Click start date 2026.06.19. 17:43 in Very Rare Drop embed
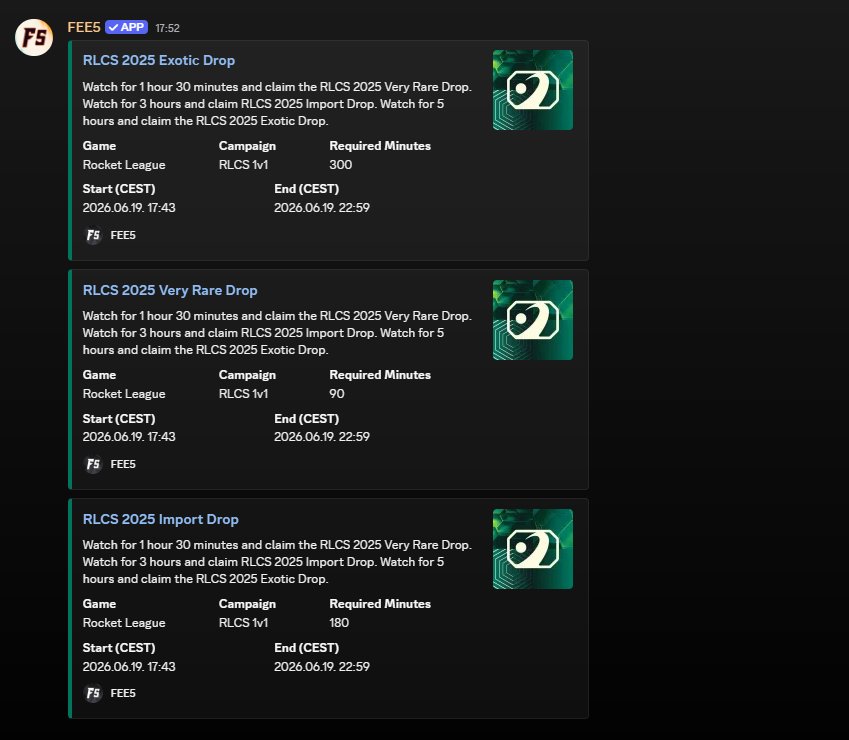The image size is (849, 740). click(129, 436)
